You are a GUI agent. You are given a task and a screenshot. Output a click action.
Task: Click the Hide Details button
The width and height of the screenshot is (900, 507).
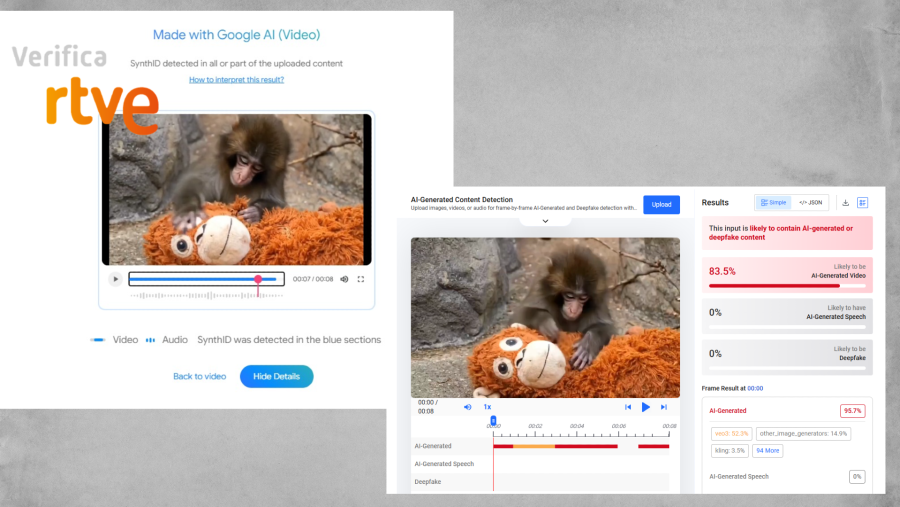pos(277,377)
